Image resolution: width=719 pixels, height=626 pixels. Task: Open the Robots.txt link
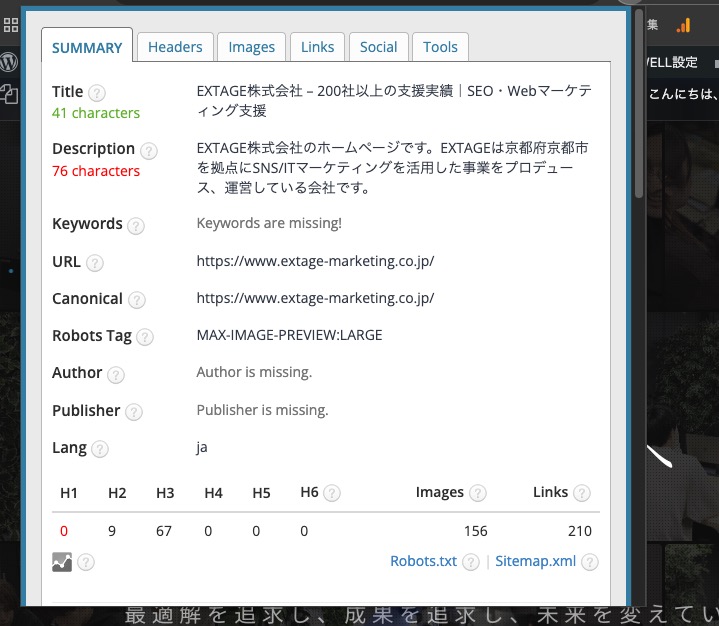point(423,561)
